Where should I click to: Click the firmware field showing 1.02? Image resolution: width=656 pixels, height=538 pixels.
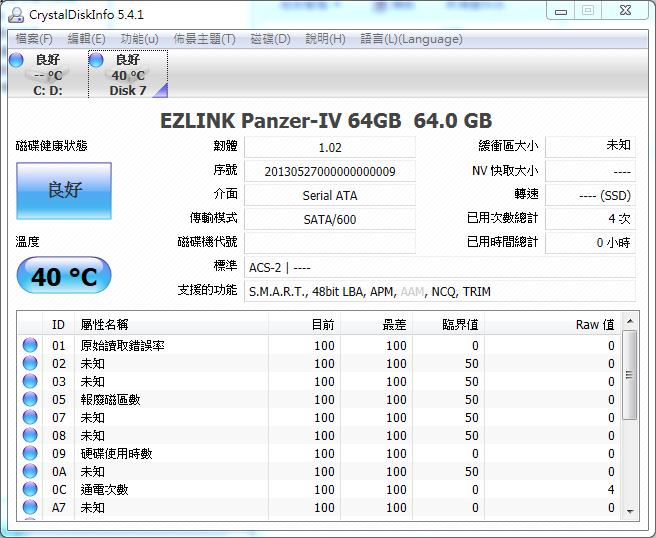[x=330, y=147]
